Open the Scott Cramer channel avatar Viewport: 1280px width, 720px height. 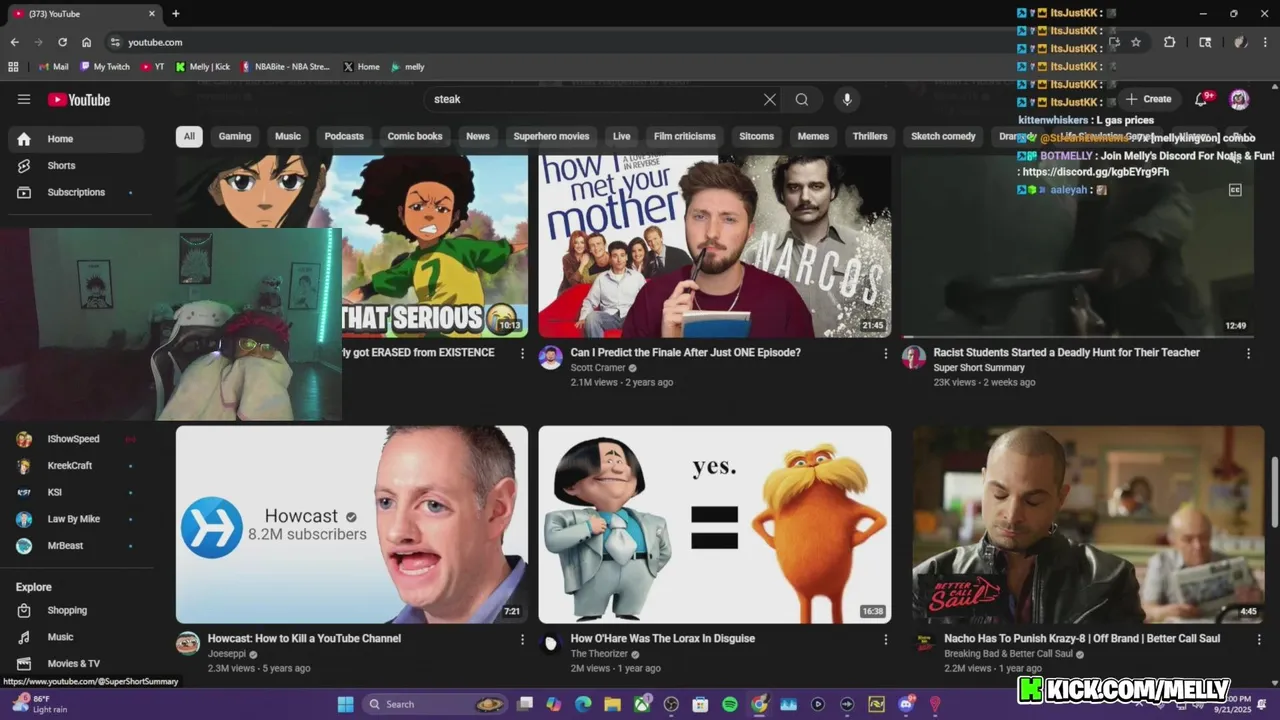tap(551, 358)
